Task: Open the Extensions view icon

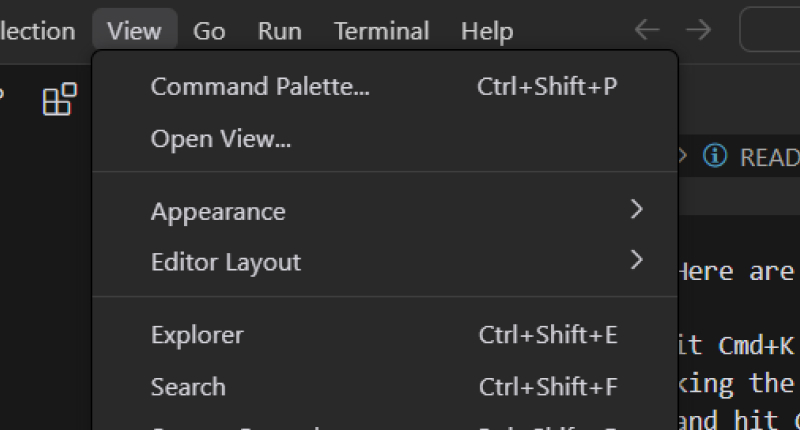Action: [60, 100]
